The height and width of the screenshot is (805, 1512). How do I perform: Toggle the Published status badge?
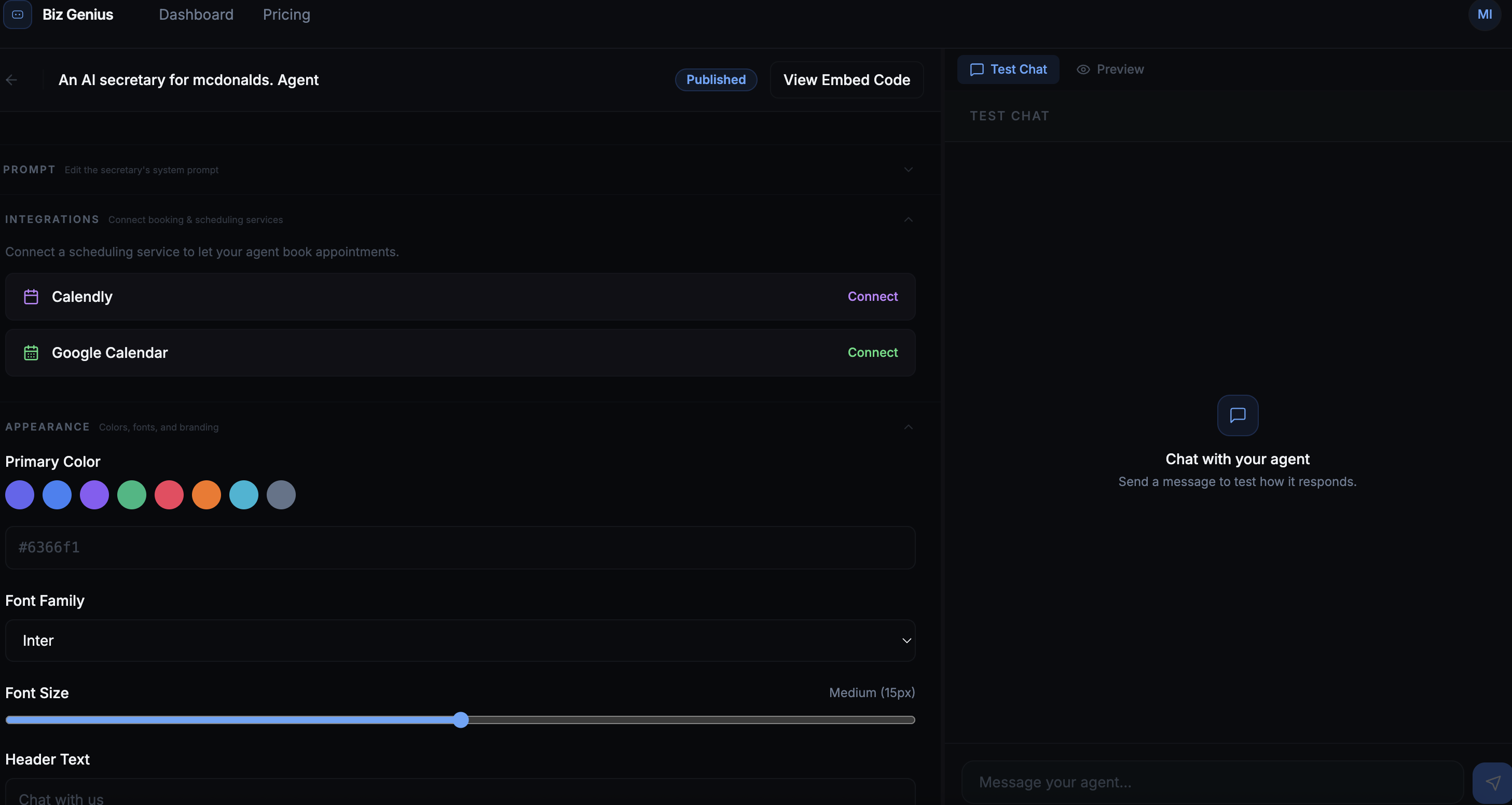pos(716,80)
